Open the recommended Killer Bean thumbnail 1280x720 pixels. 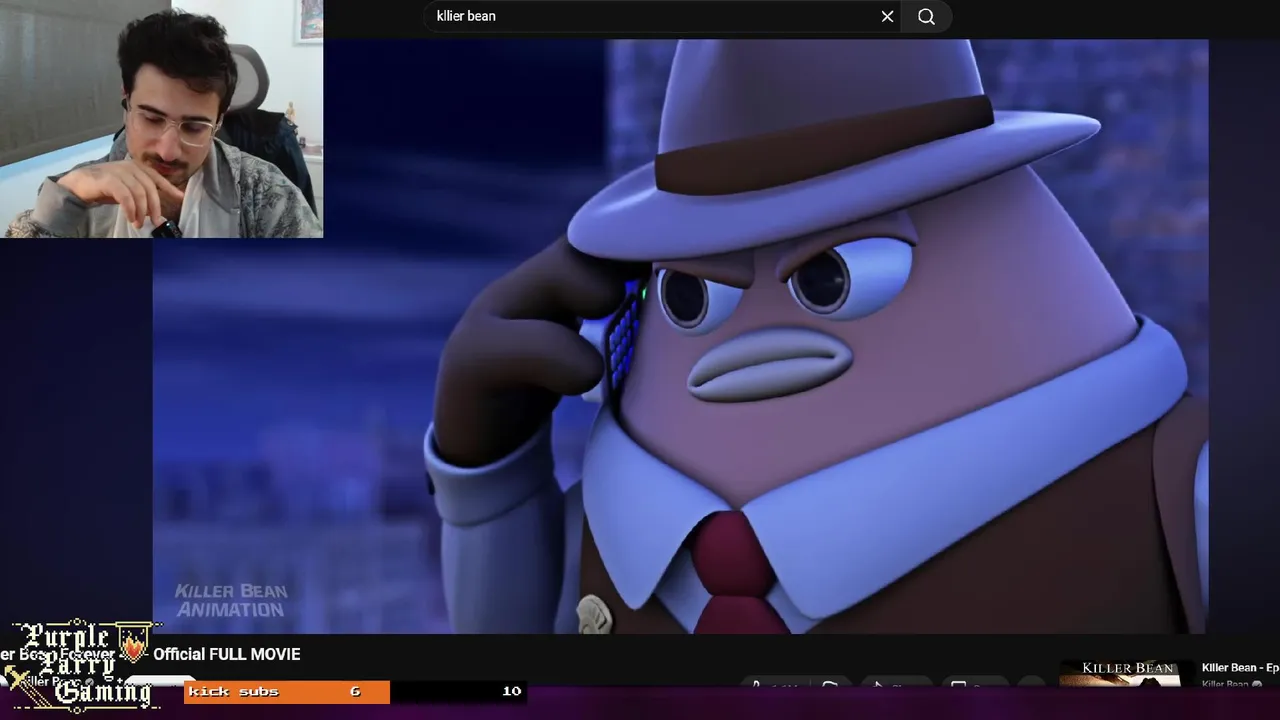coord(1126,673)
